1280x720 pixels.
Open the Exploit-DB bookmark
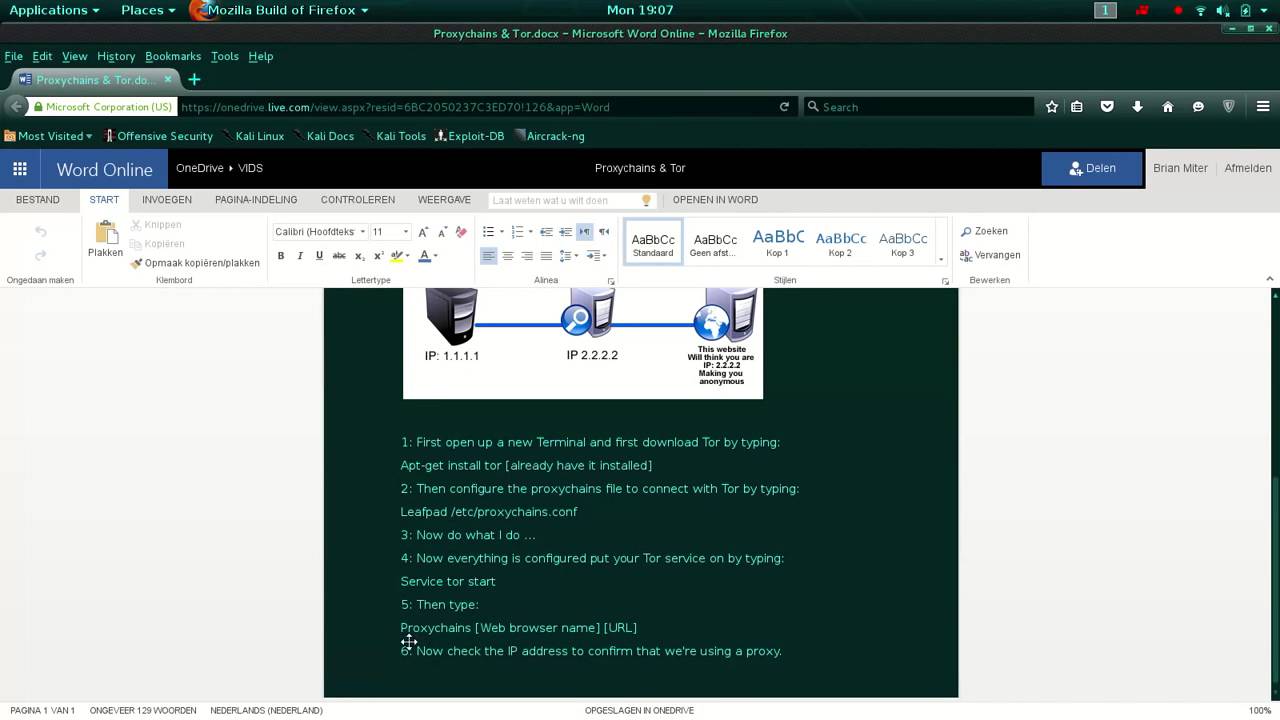[469, 136]
